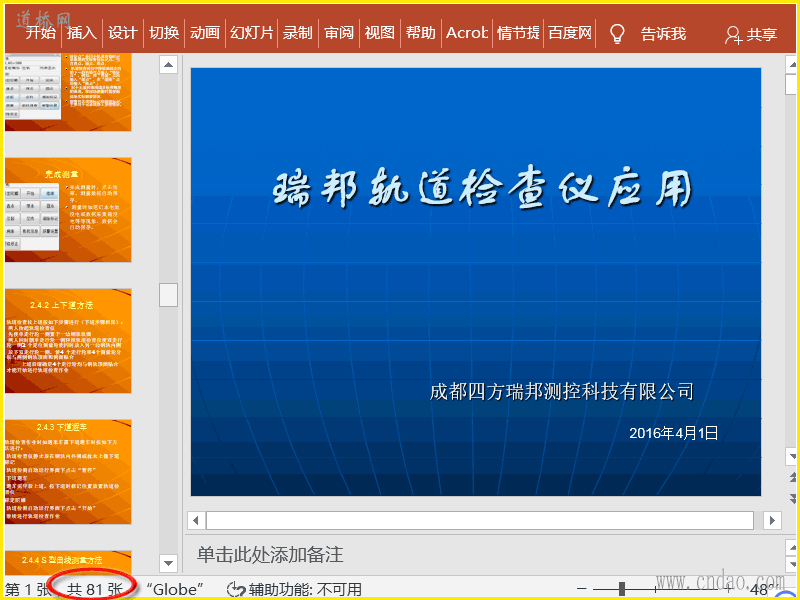The width and height of the screenshot is (800, 600).
Task: Click the subtitle 成都四方瑞邦测控科技有限公司
Action: click(x=561, y=392)
